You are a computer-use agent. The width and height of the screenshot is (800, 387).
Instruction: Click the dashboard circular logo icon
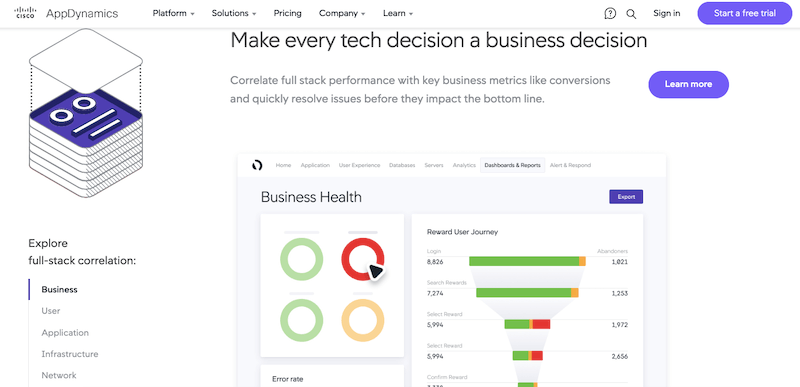click(258, 165)
